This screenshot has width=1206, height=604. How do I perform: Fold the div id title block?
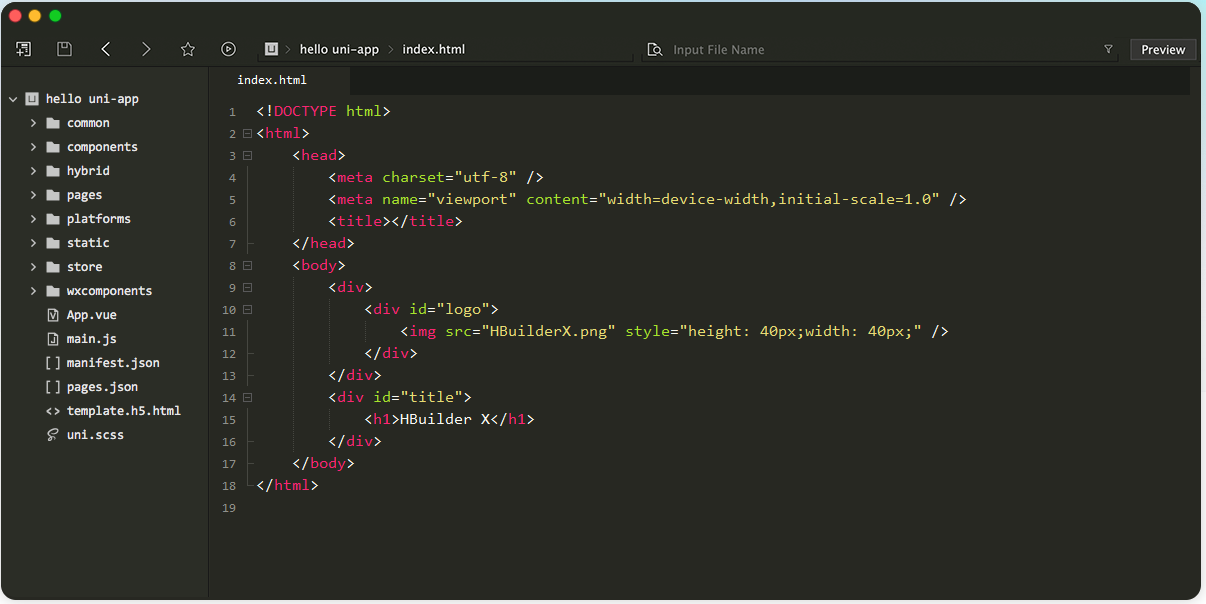click(247, 398)
